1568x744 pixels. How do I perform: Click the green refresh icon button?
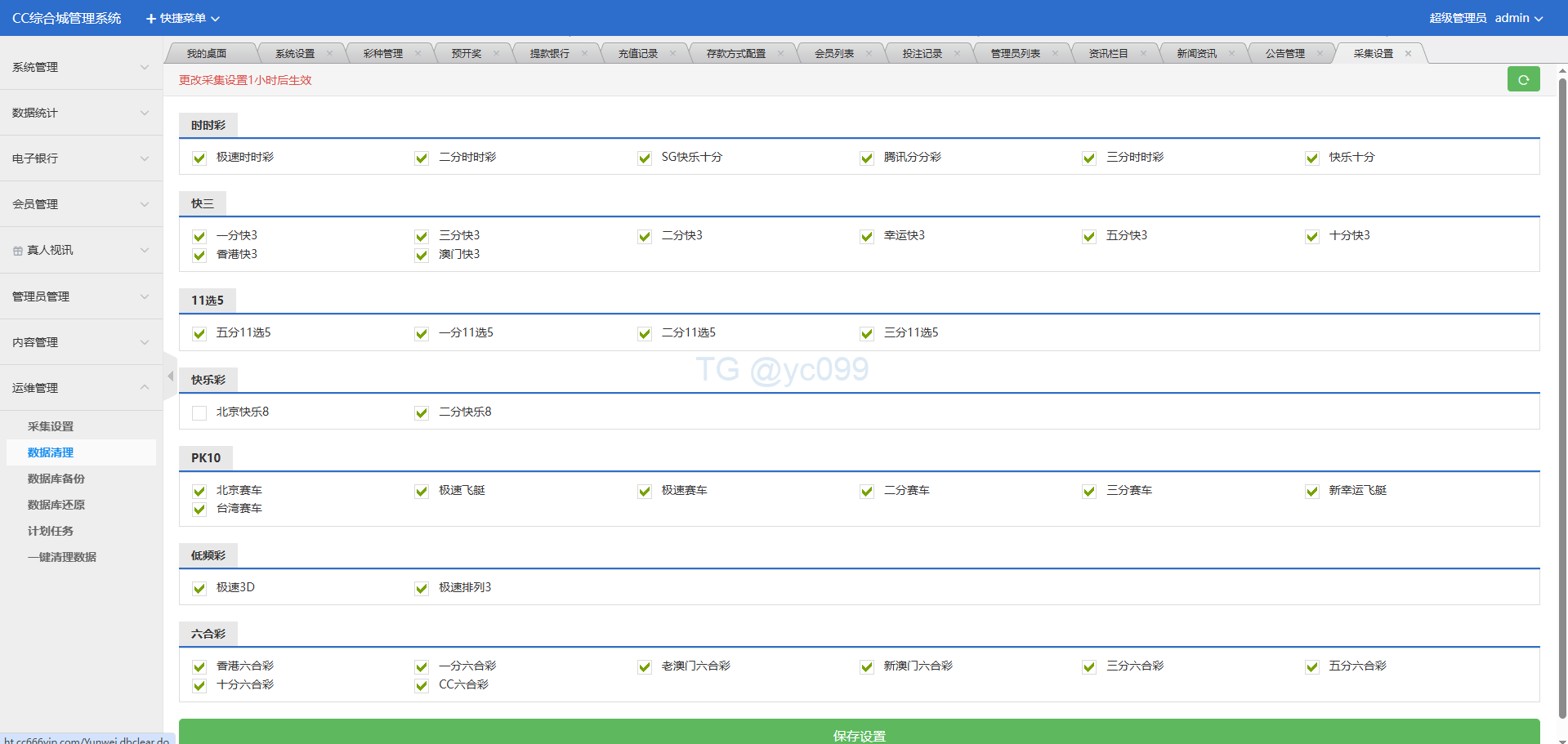1523,79
